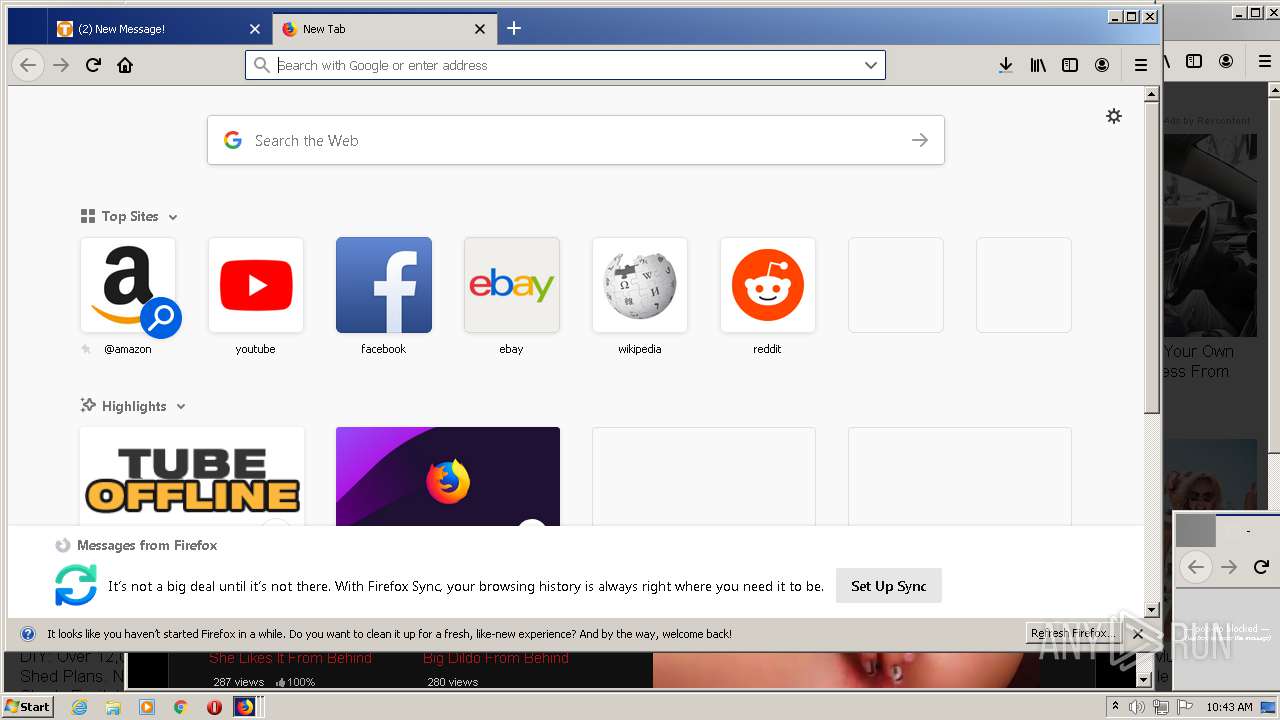This screenshot has height=720, width=1280.
Task: Open the Windows Start menu
Action: coord(28,707)
